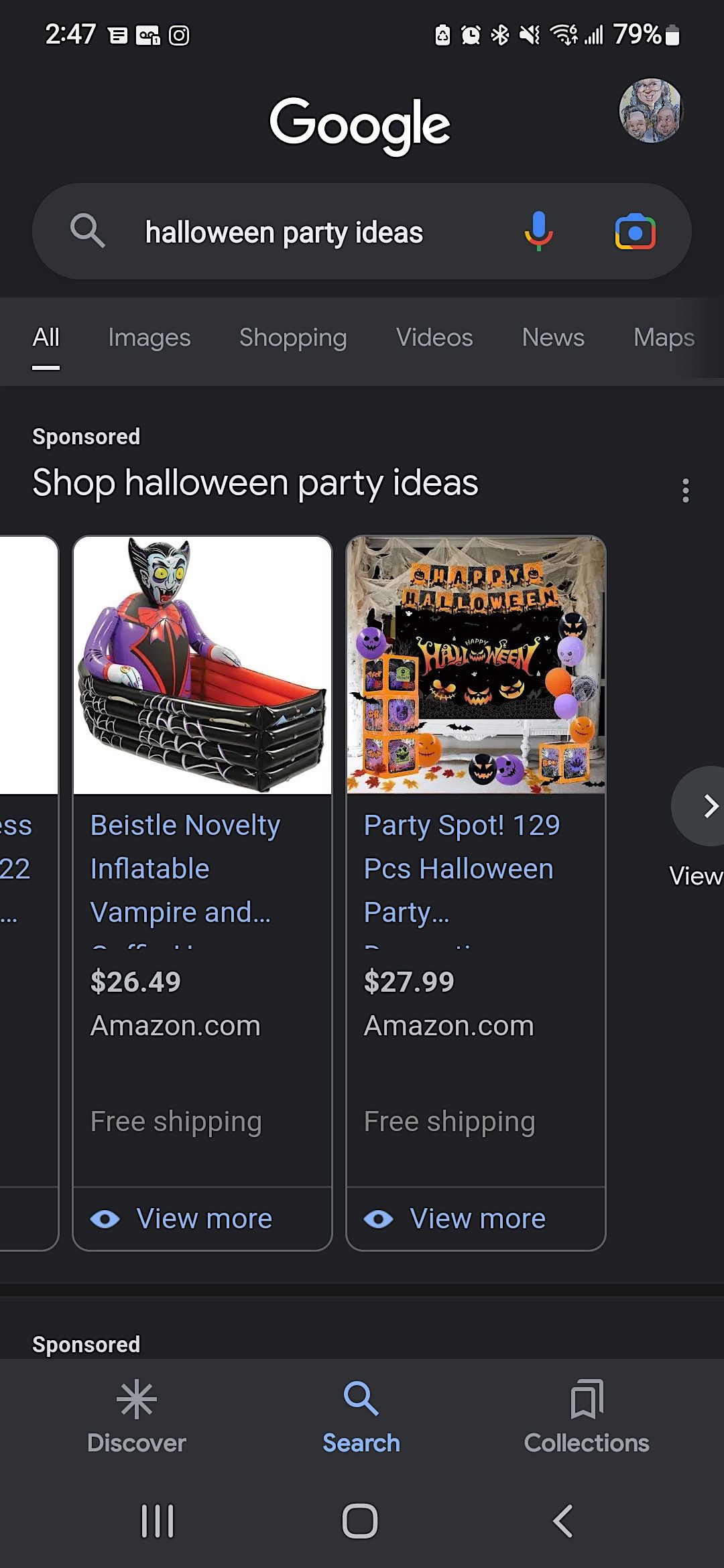Switch to the Images tab
The width and height of the screenshot is (724, 1568).
pyautogui.click(x=149, y=338)
